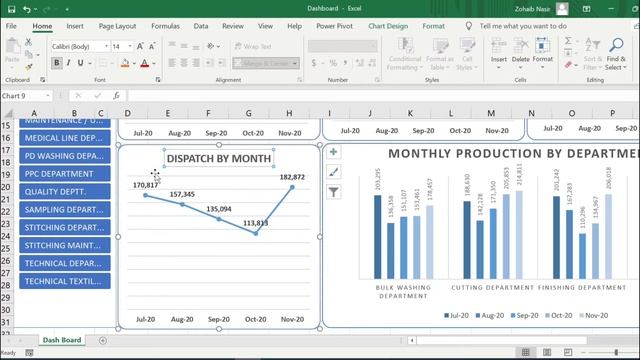Screen dimensions: 640x360
Task: Decrease font size with the small A icon
Action: (x=152, y=47)
